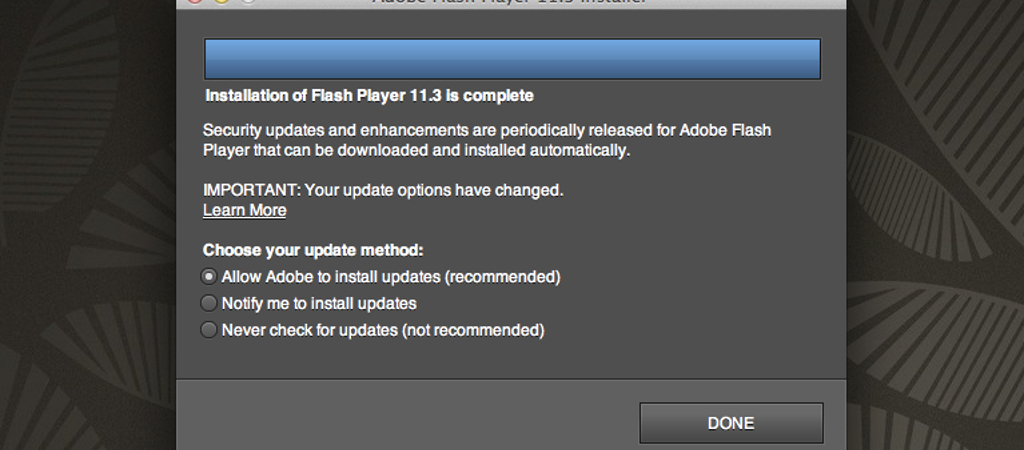
Task: Select Allow Adobe to install updates radio button
Action: point(208,277)
